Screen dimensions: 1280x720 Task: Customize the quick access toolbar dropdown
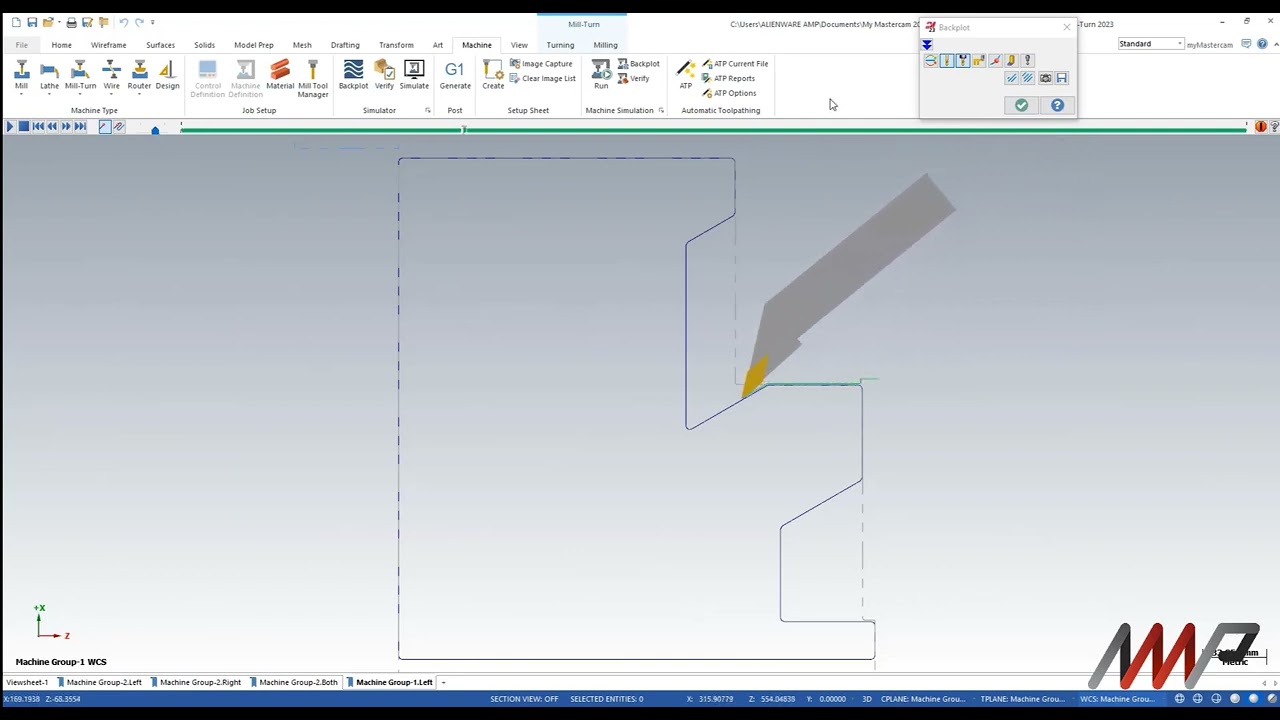pyautogui.click(x=153, y=22)
